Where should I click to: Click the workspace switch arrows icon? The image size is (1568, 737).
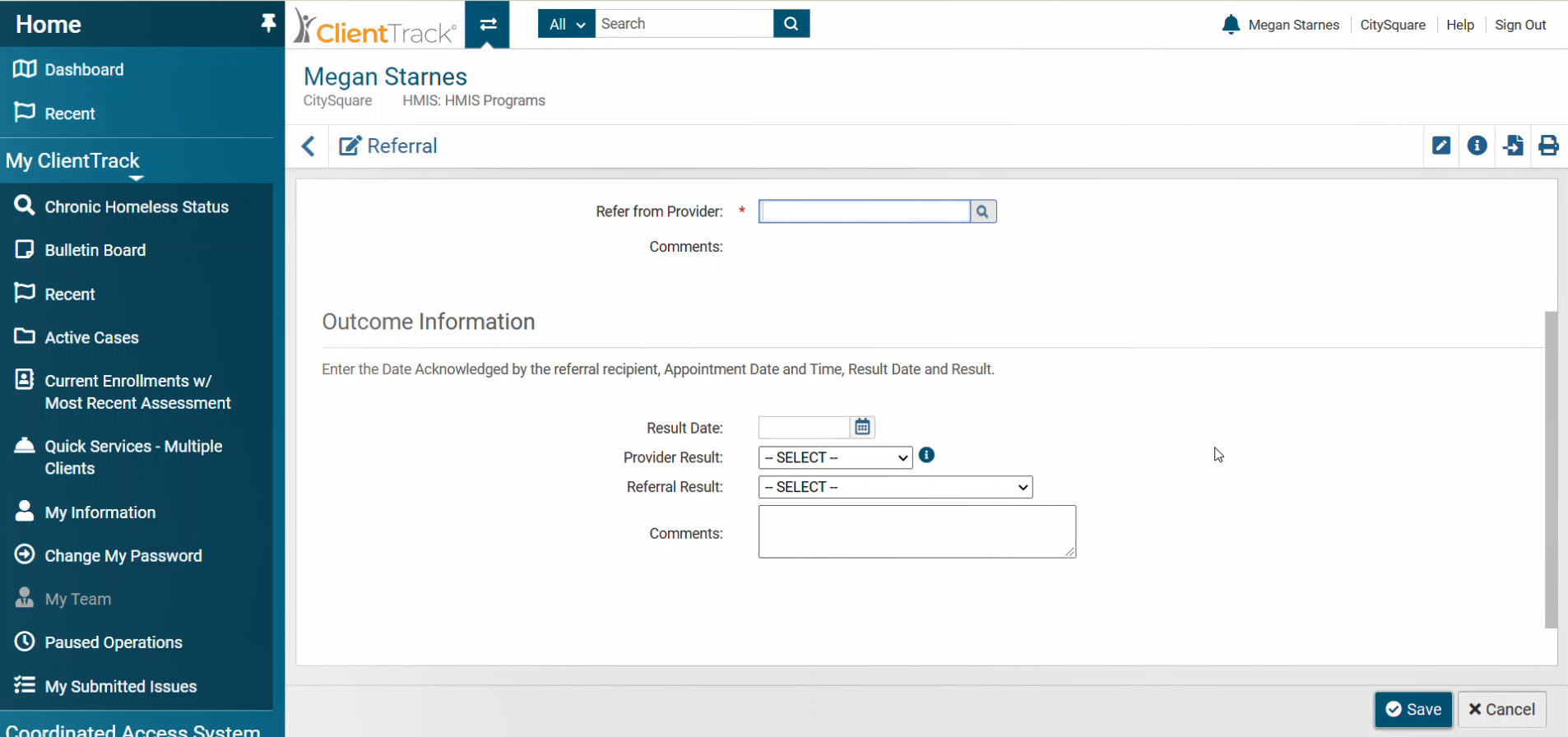pyautogui.click(x=488, y=24)
